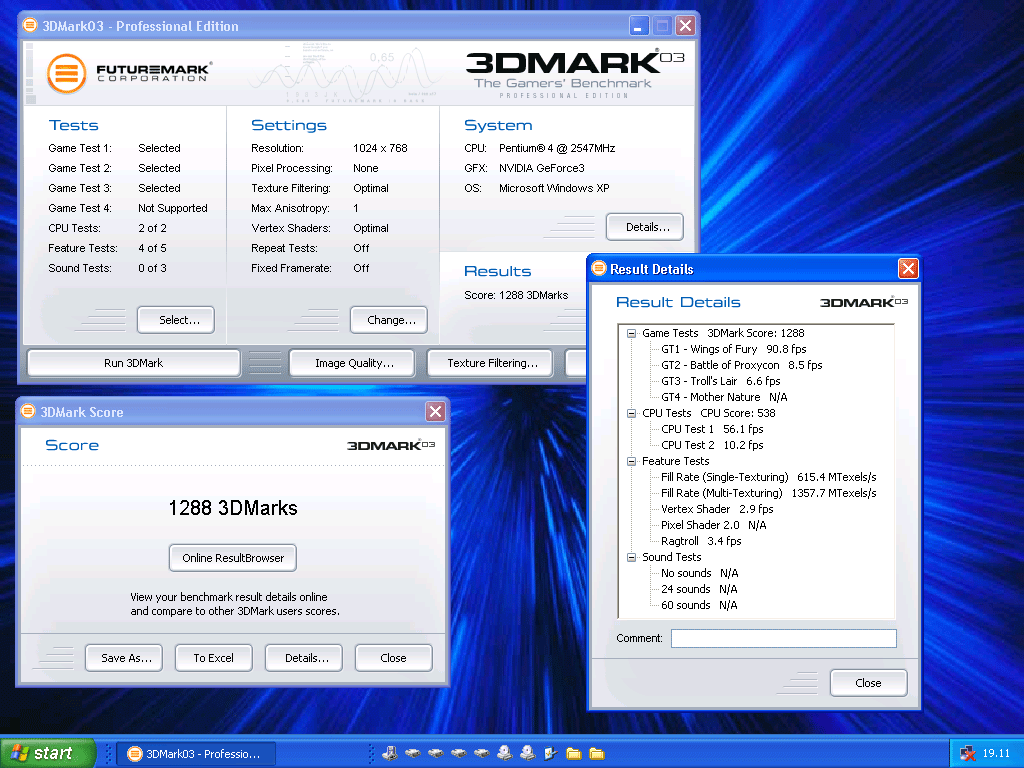Close Result Details with the red X
This screenshot has width=1024, height=768.
point(908,268)
